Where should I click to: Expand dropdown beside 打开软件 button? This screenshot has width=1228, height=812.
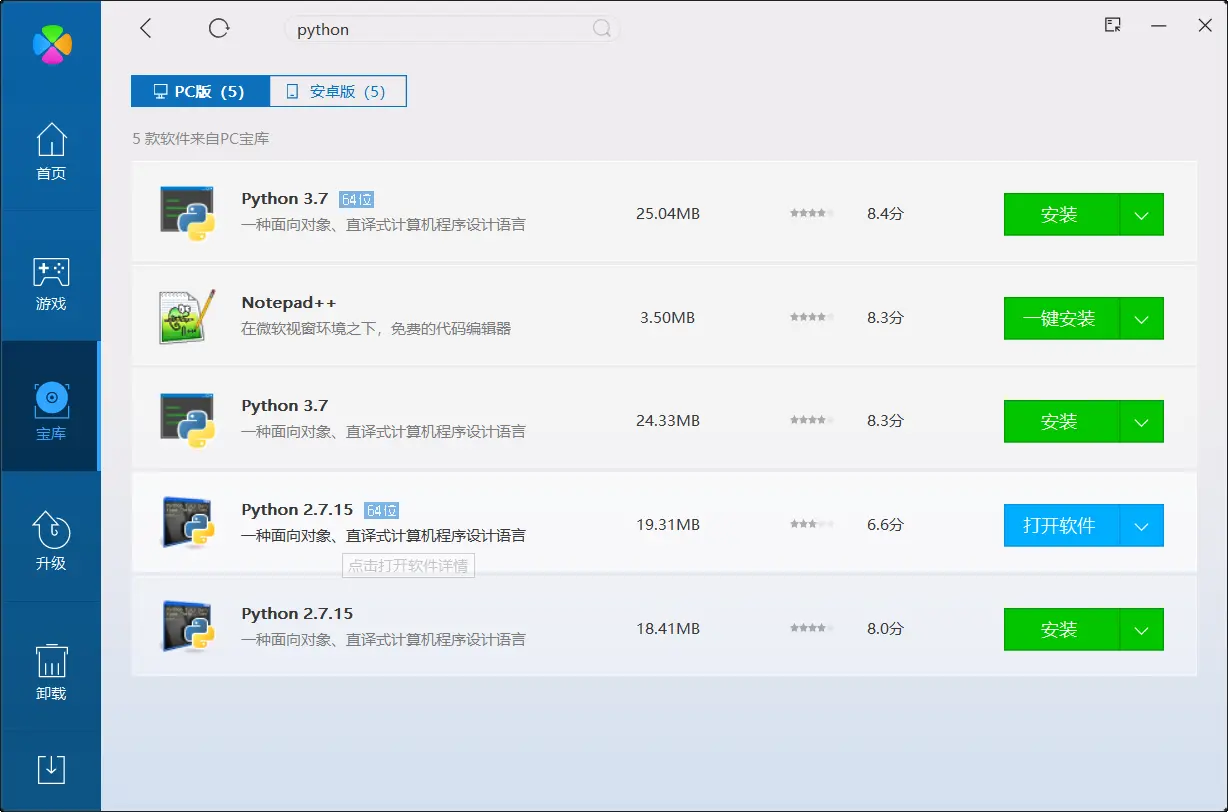[x=1142, y=525]
